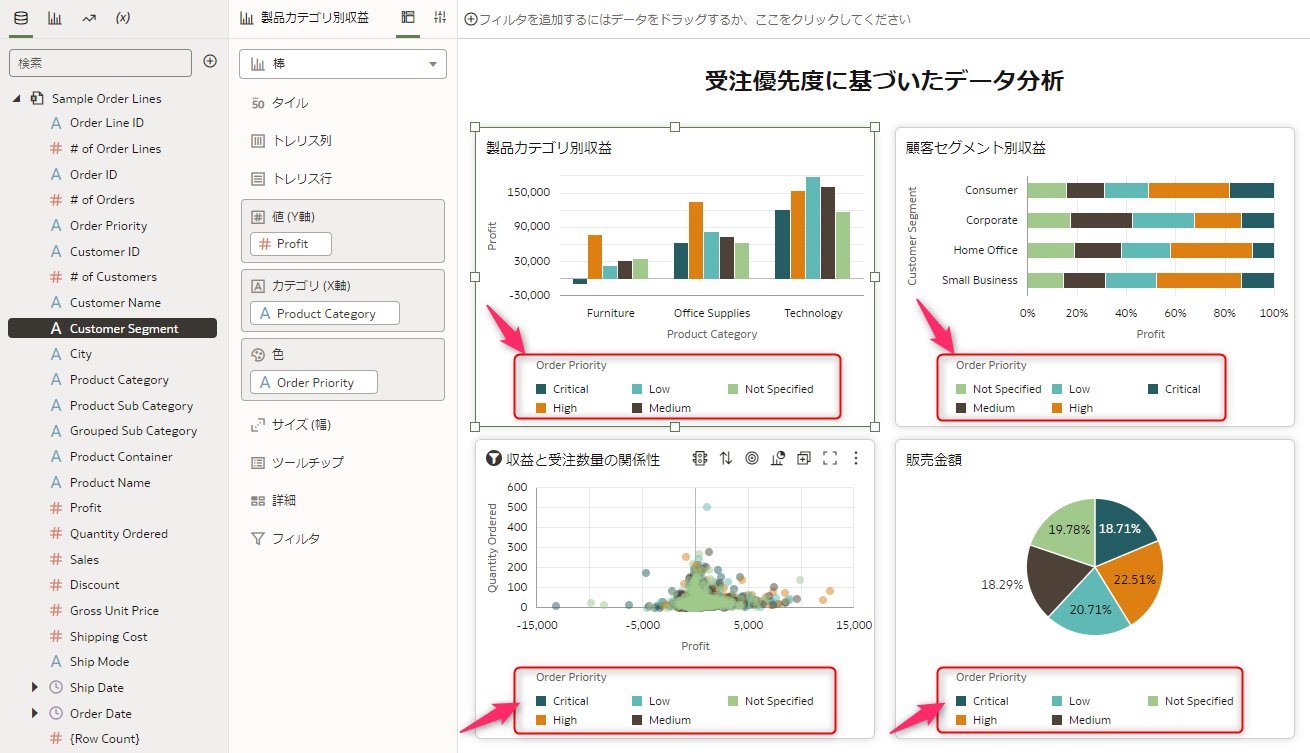Image resolution: width=1310 pixels, height=753 pixels.
Task: Click 販売金額 chart title
Action: point(934,460)
